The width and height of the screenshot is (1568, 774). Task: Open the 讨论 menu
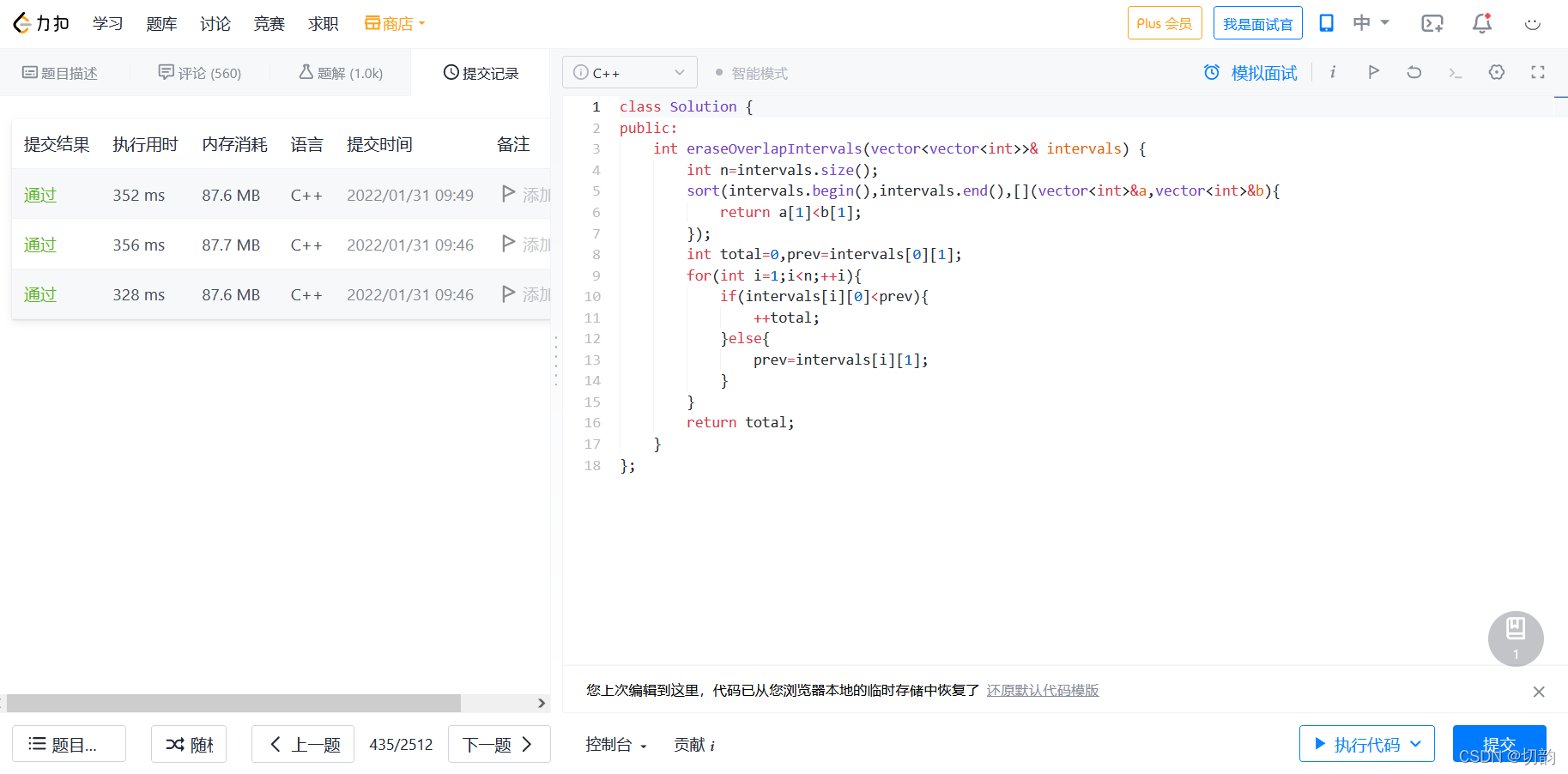pos(215,23)
